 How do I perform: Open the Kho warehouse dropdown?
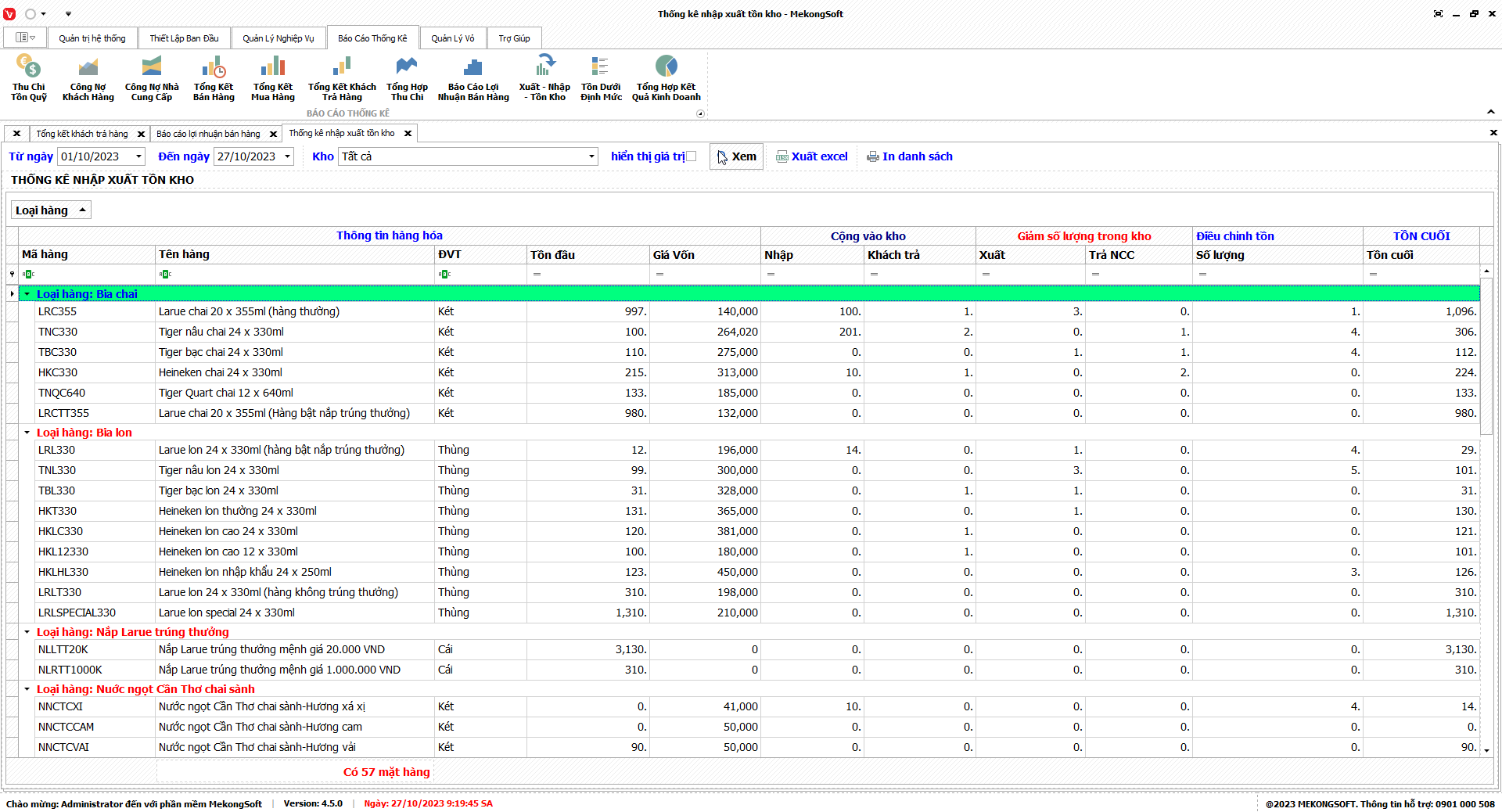pos(591,156)
